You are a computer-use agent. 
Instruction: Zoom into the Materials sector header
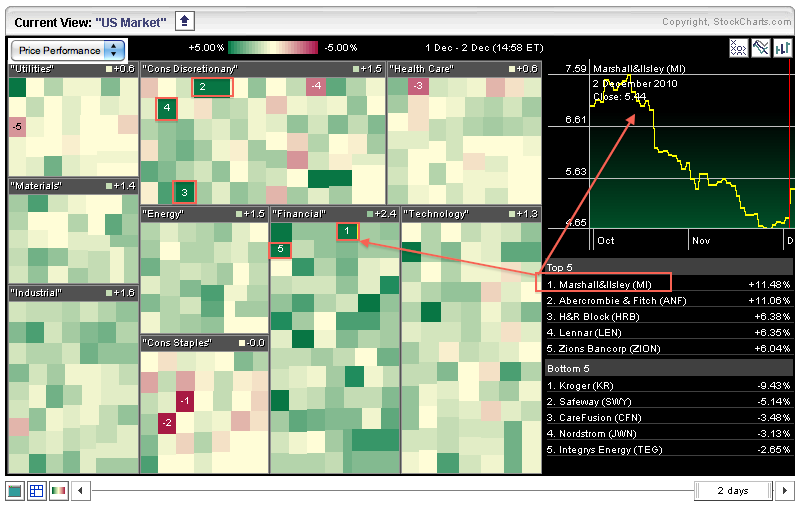(x=73, y=186)
